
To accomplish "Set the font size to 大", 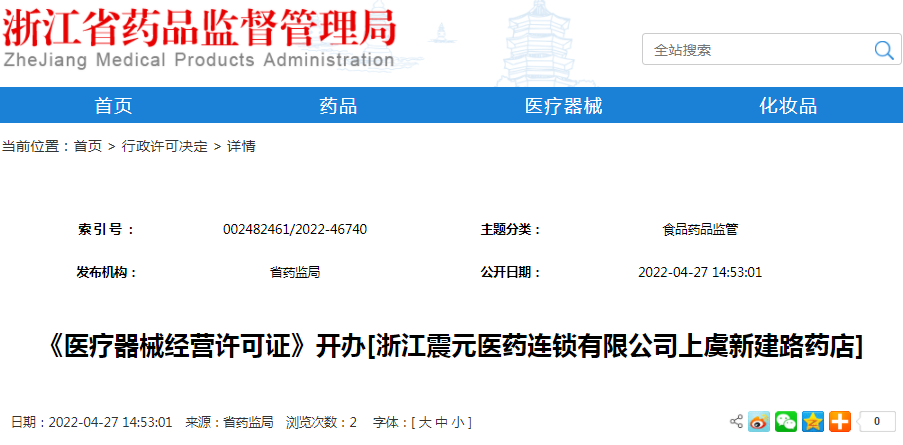I will click(424, 423).
